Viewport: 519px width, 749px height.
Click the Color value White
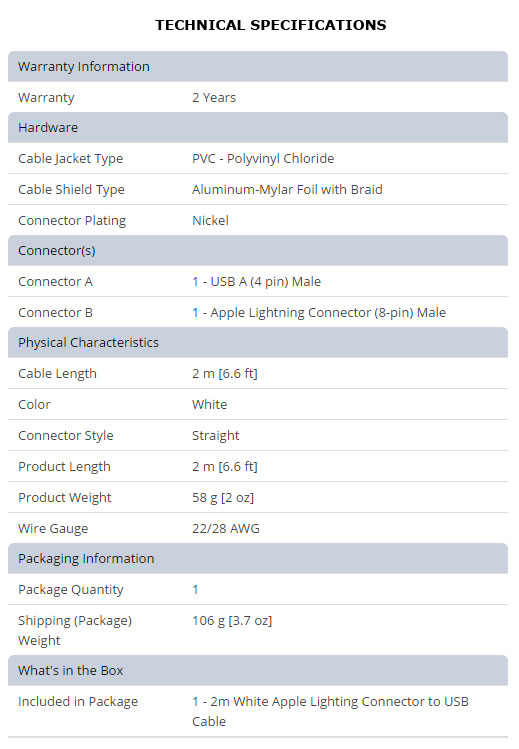[x=210, y=405]
